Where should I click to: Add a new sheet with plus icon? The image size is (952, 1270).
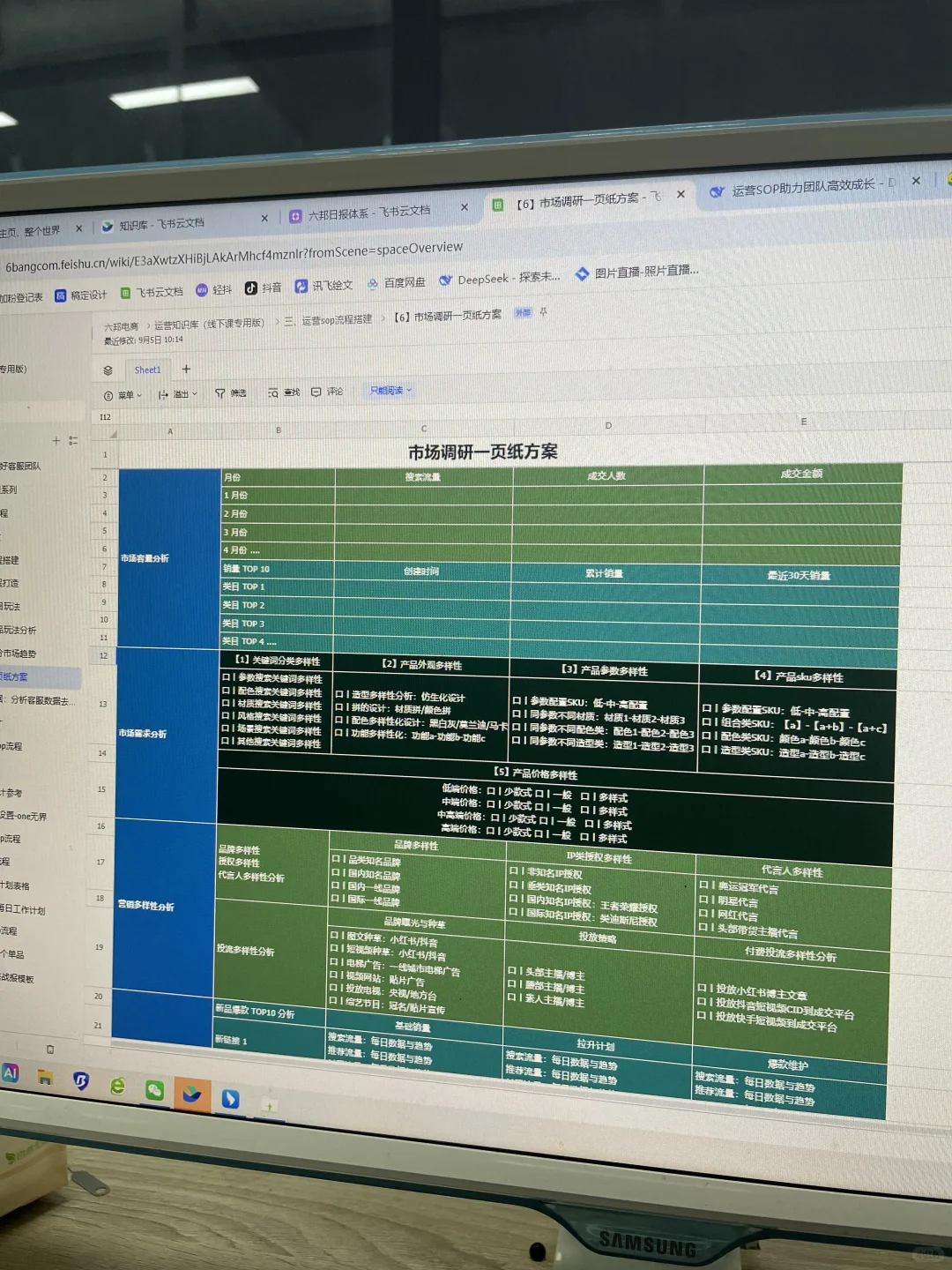coord(186,369)
